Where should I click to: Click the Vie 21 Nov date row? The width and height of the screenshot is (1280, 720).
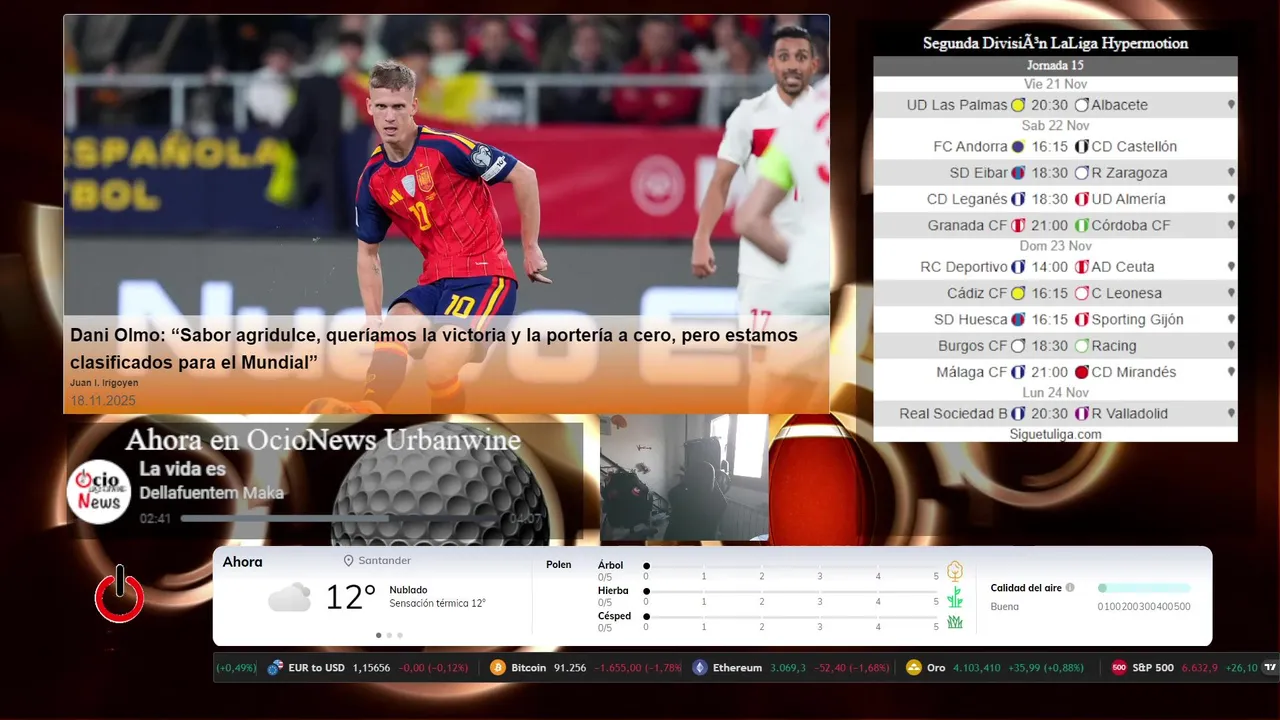(x=1055, y=84)
